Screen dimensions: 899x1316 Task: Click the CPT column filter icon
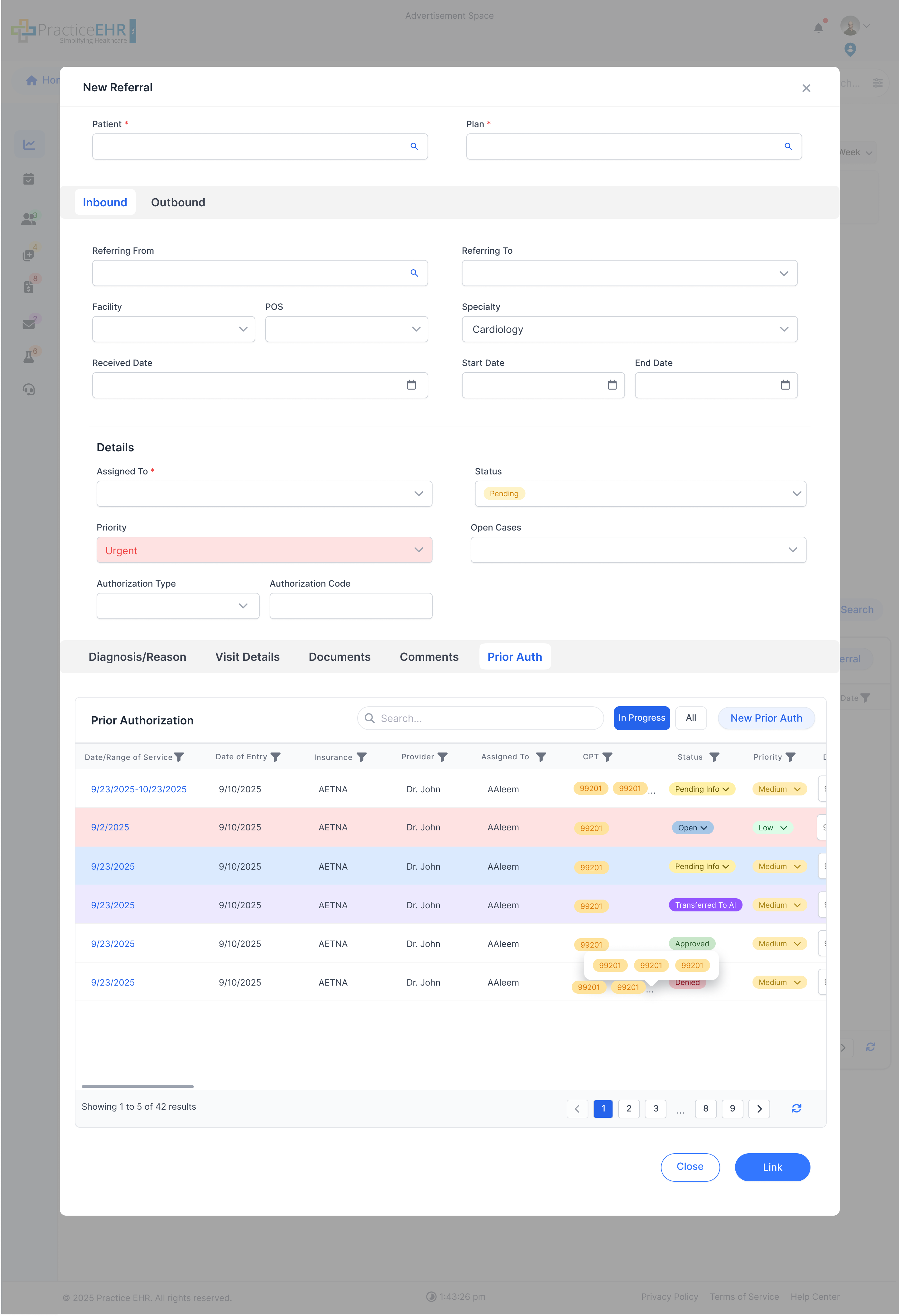607,757
